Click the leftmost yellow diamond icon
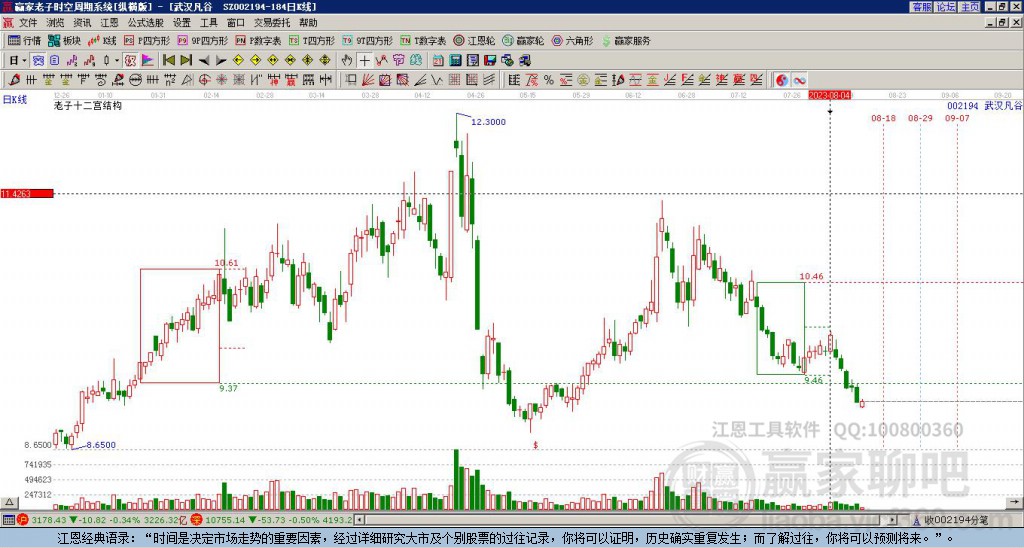 pyautogui.click(x=238, y=61)
